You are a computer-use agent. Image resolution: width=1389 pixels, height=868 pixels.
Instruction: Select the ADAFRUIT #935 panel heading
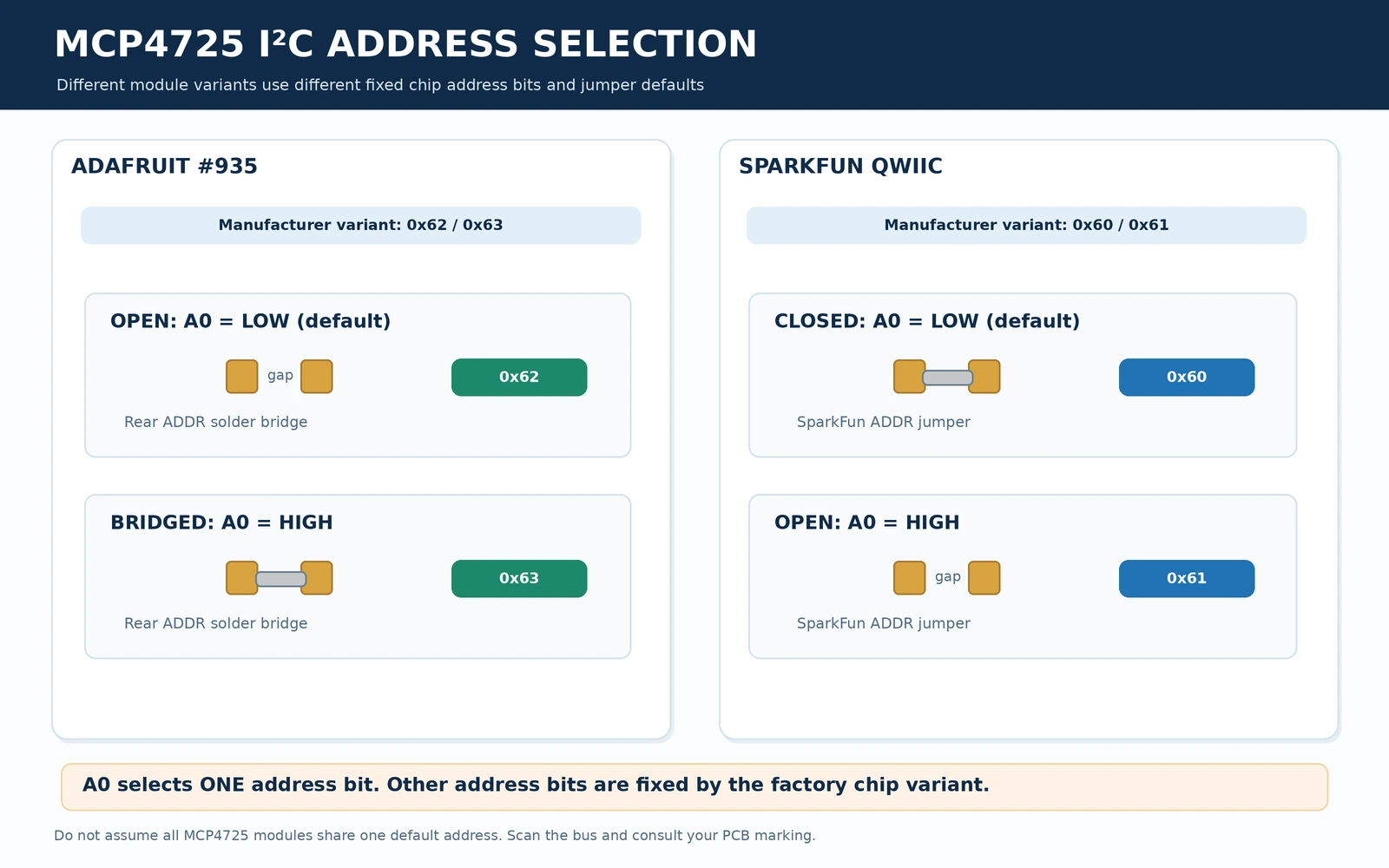coord(164,166)
